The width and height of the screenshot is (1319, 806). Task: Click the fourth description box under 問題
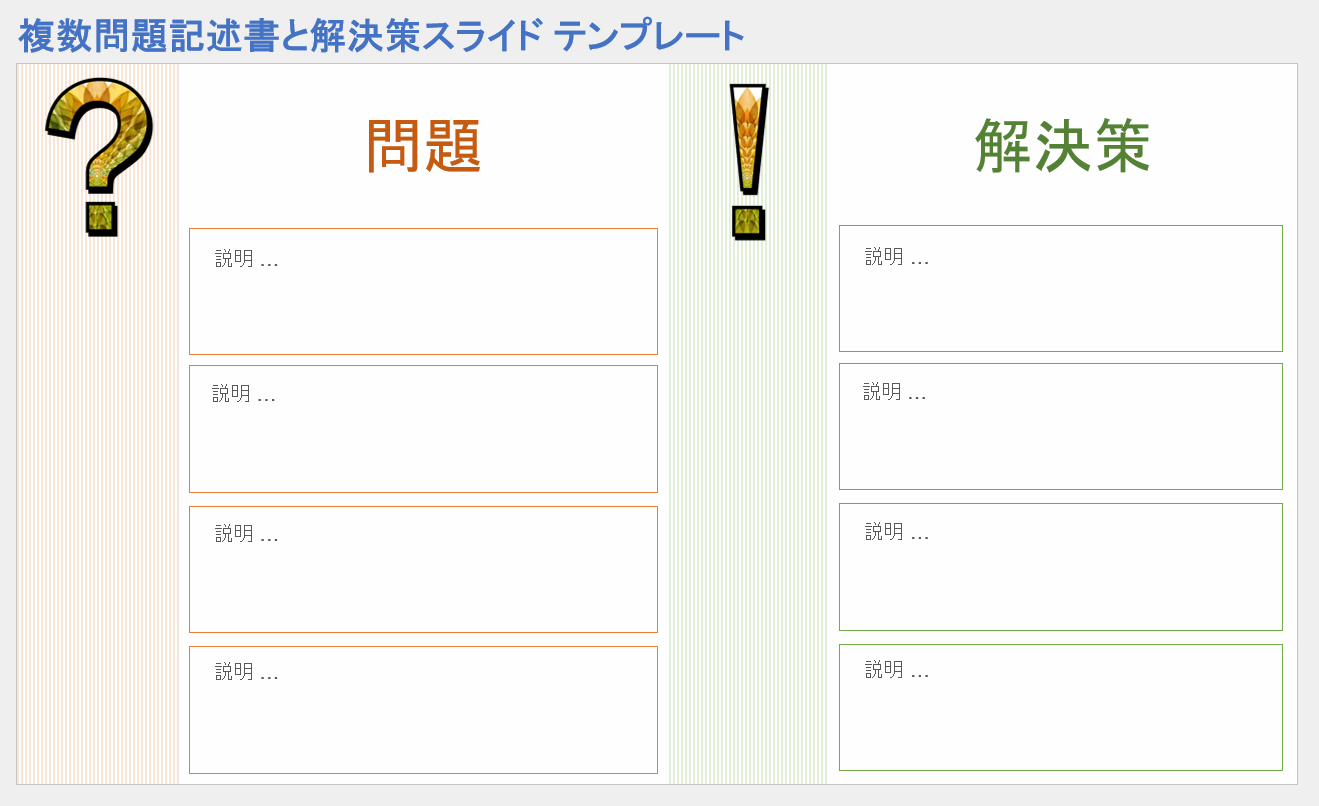point(423,710)
